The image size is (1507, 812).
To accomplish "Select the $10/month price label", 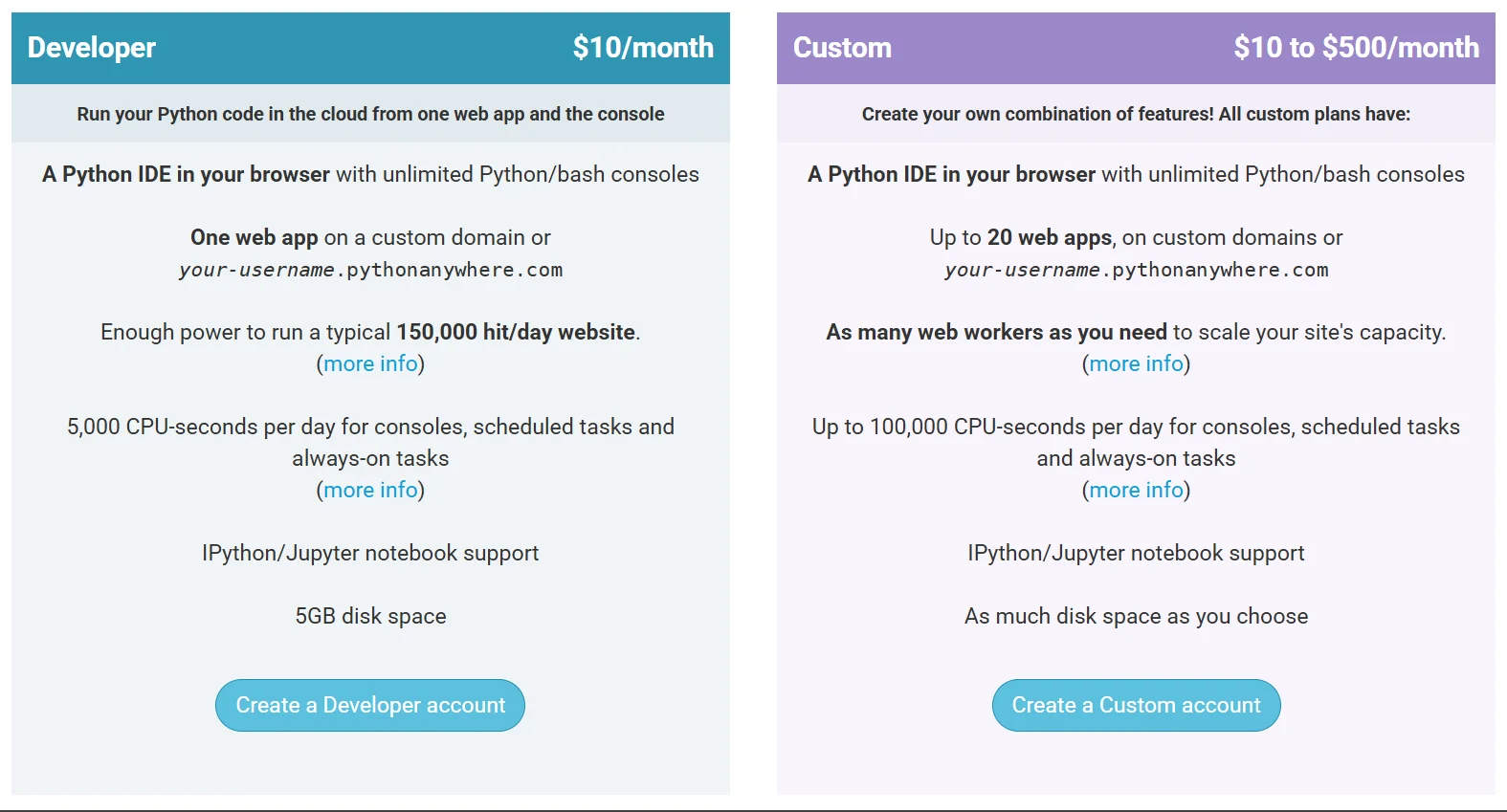I will pos(643,48).
